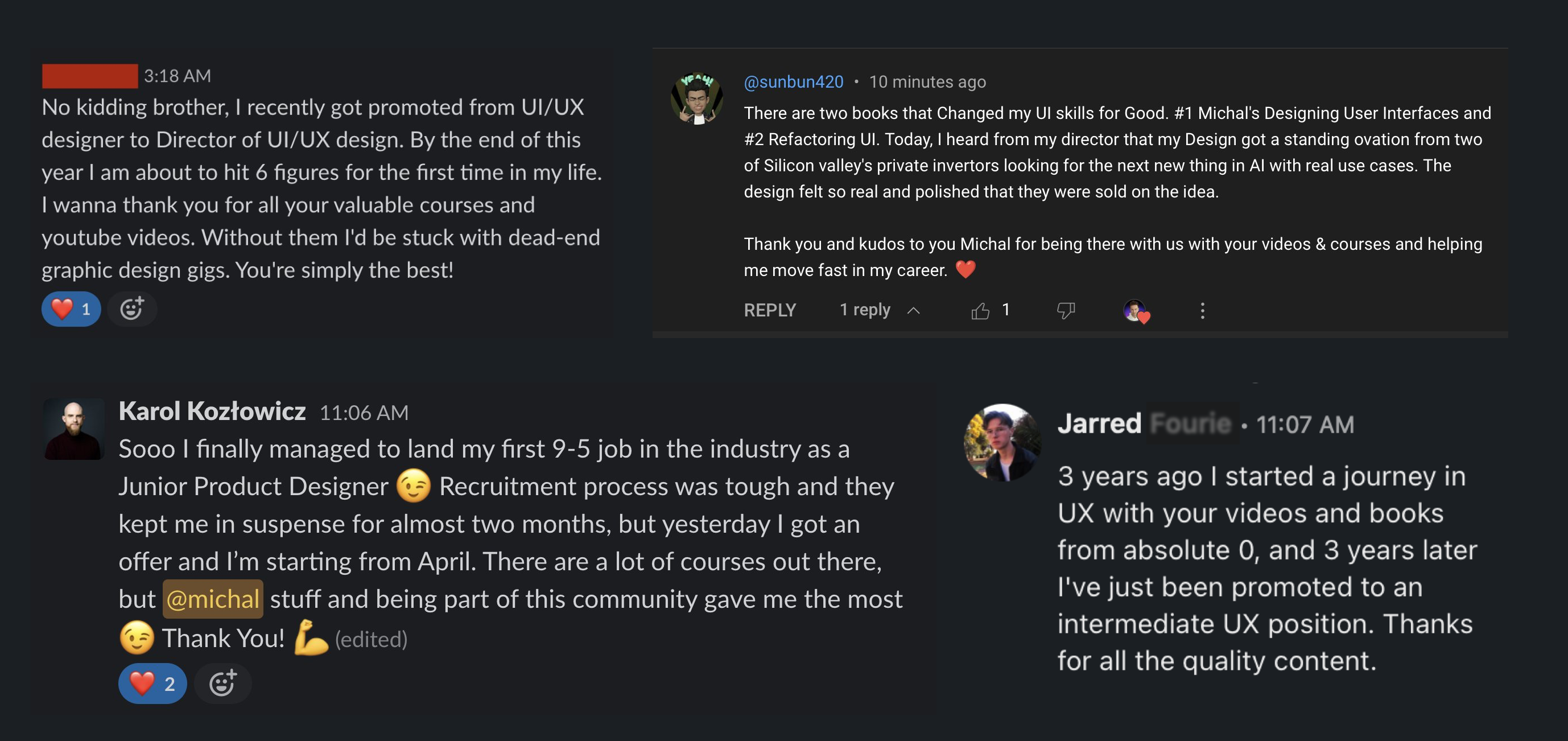Click the thumbs down dislike icon
The width and height of the screenshot is (1568, 741).
pyautogui.click(x=1065, y=311)
